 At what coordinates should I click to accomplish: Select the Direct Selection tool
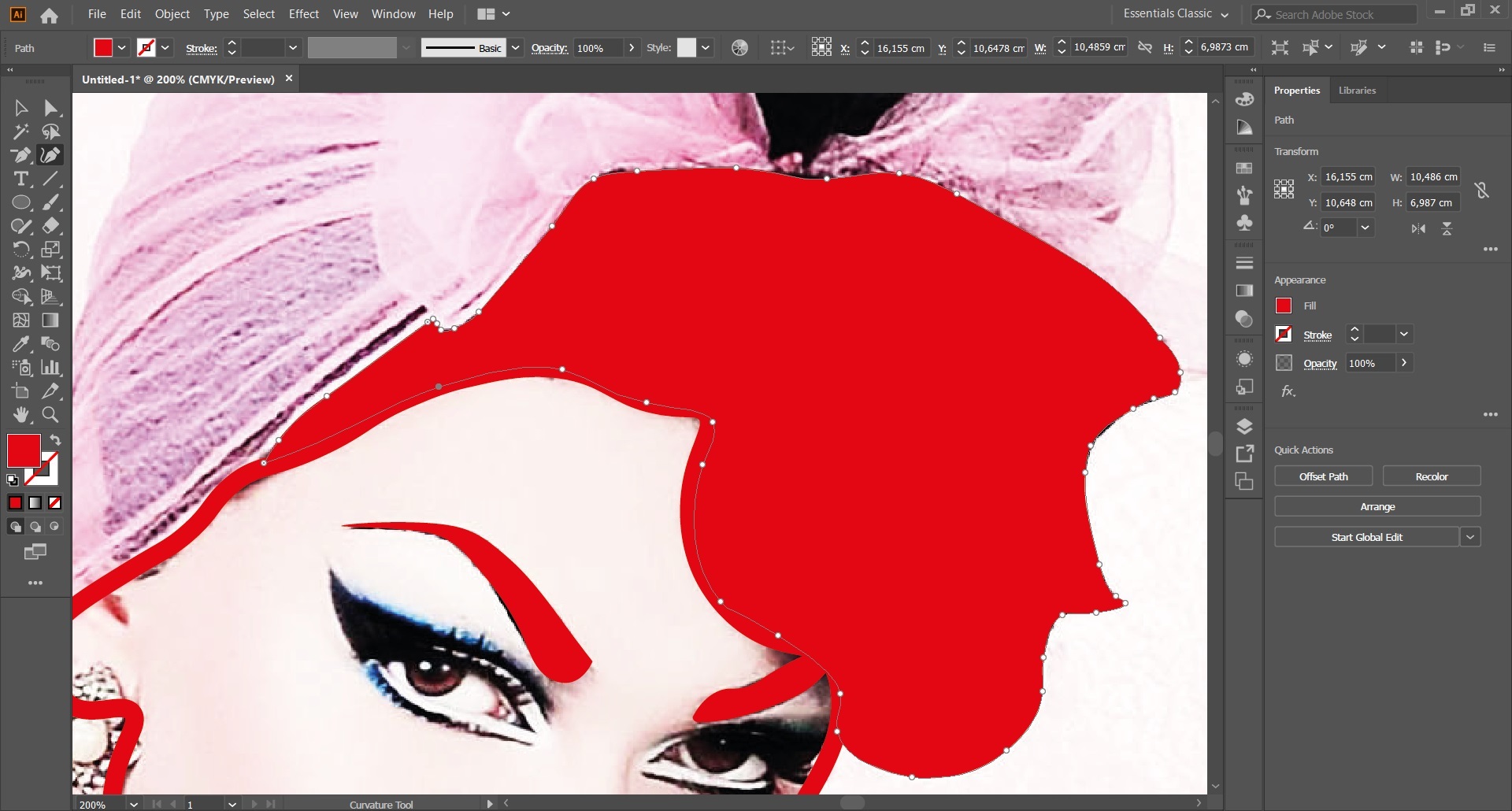tap(51, 108)
